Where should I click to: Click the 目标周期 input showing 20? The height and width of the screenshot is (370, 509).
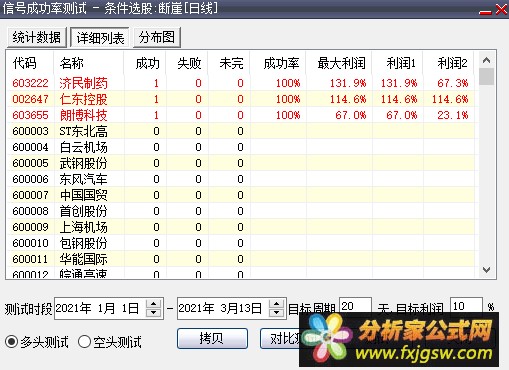(x=355, y=306)
